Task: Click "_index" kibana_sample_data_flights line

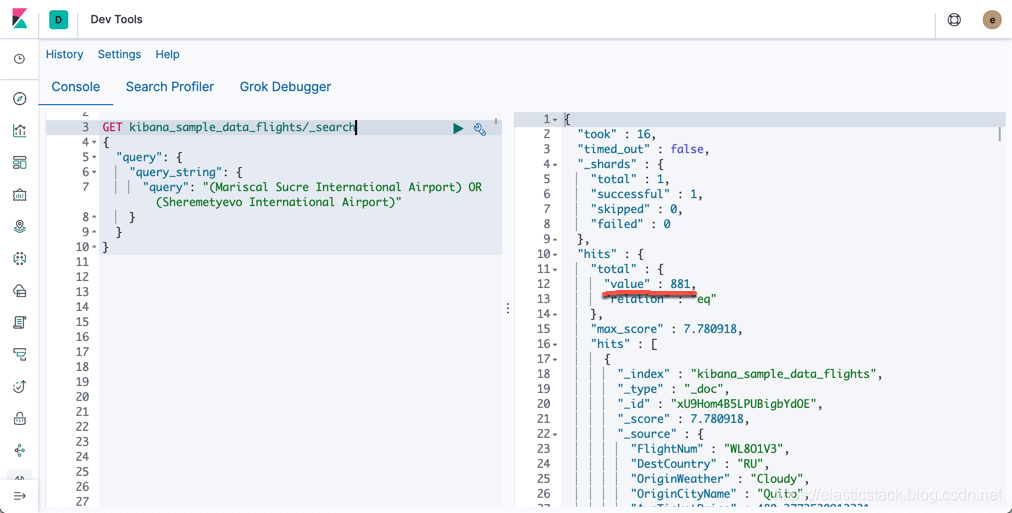Action: click(x=749, y=374)
